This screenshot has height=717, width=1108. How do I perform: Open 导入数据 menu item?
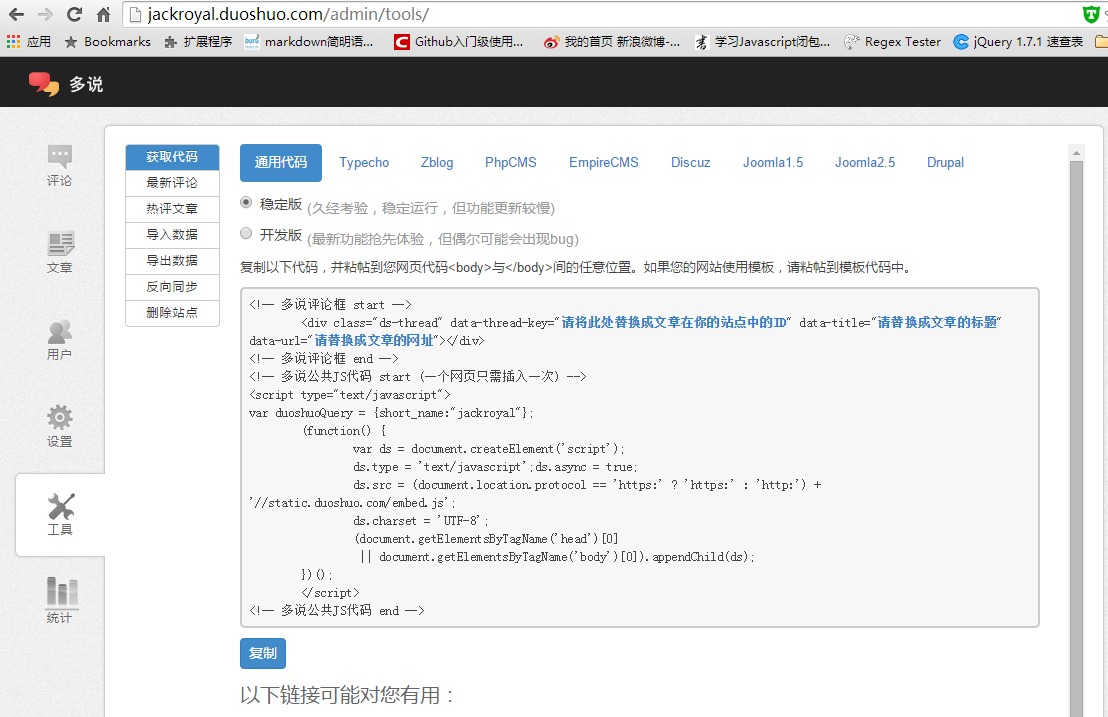[172, 235]
